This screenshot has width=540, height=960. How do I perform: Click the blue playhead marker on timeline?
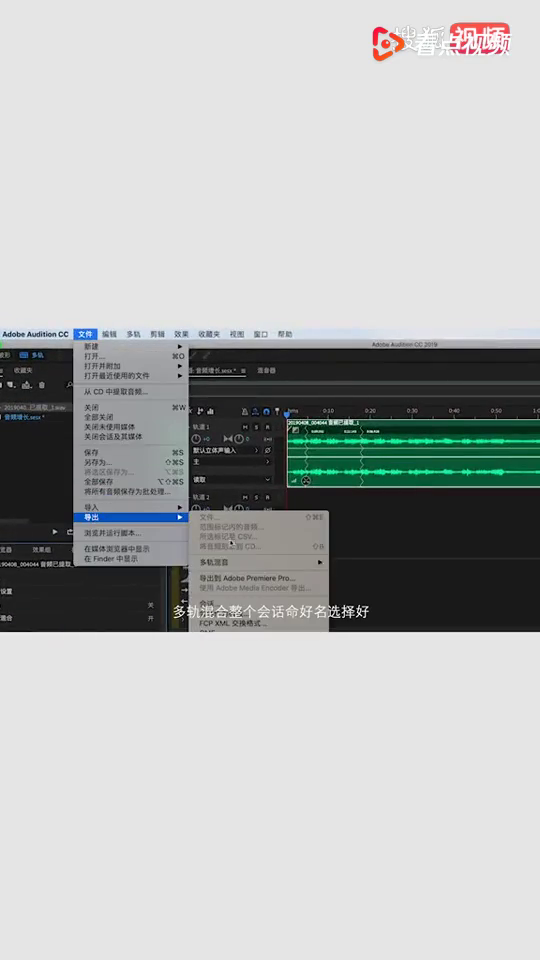(287, 414)
